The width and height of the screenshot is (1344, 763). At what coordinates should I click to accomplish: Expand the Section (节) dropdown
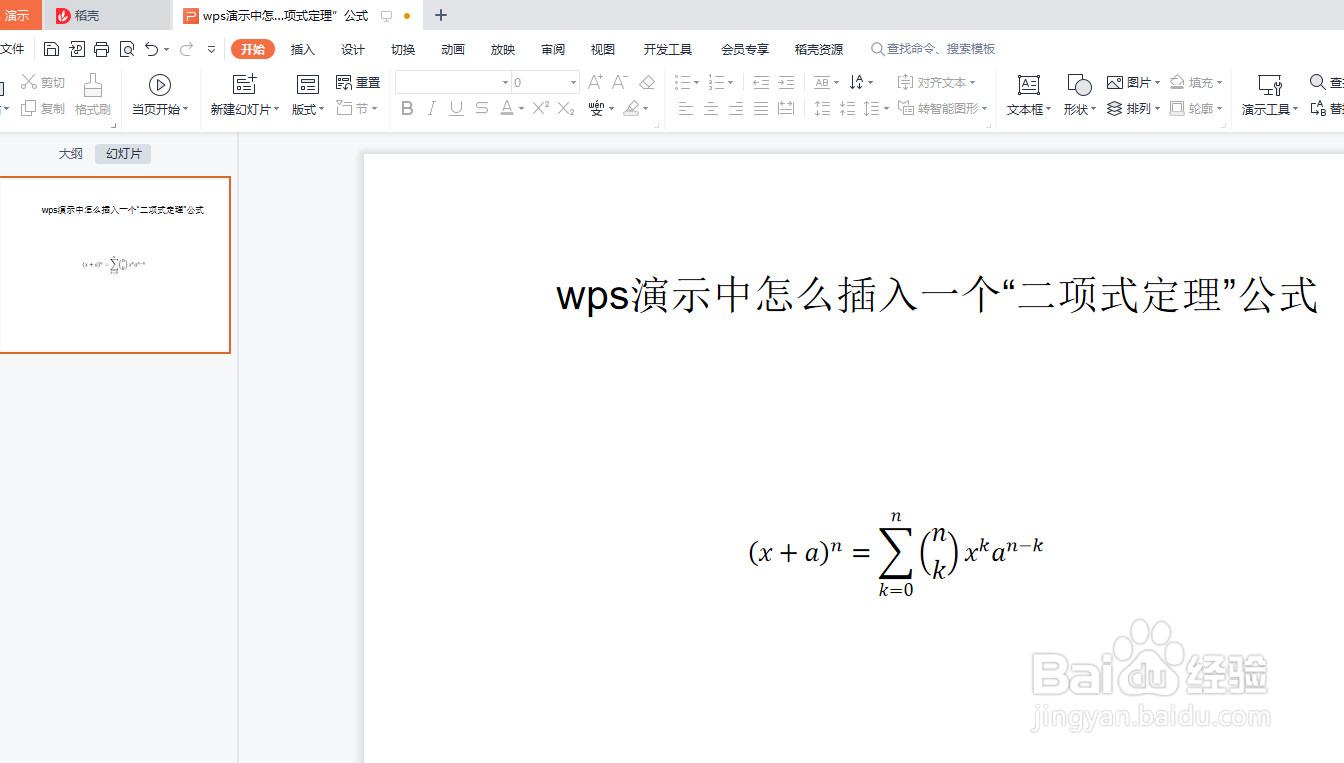point(375,109)
